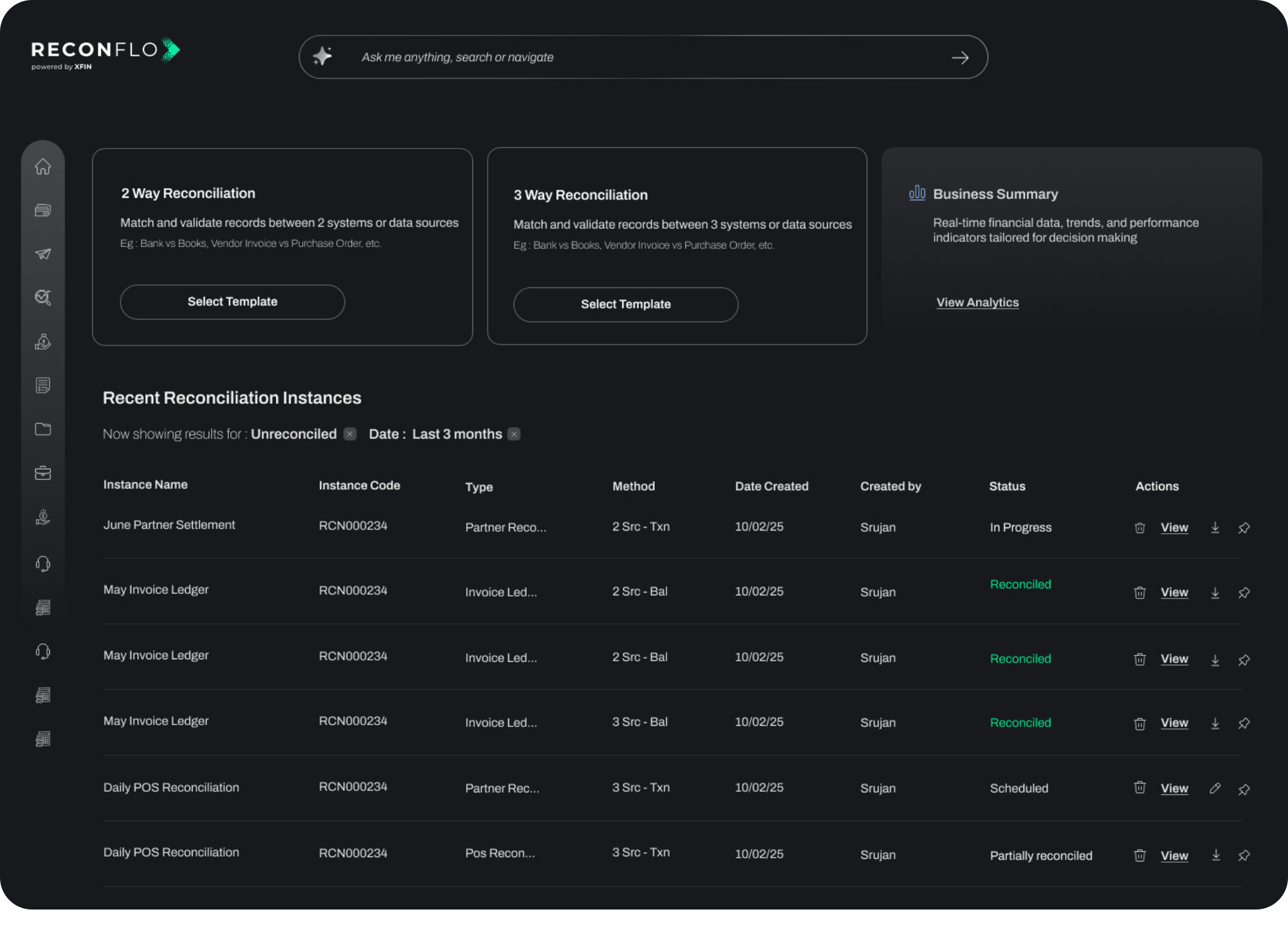Click the AI sparkle icon in search bar
The height and width of the screenshot is (930, 1288).
323,57
